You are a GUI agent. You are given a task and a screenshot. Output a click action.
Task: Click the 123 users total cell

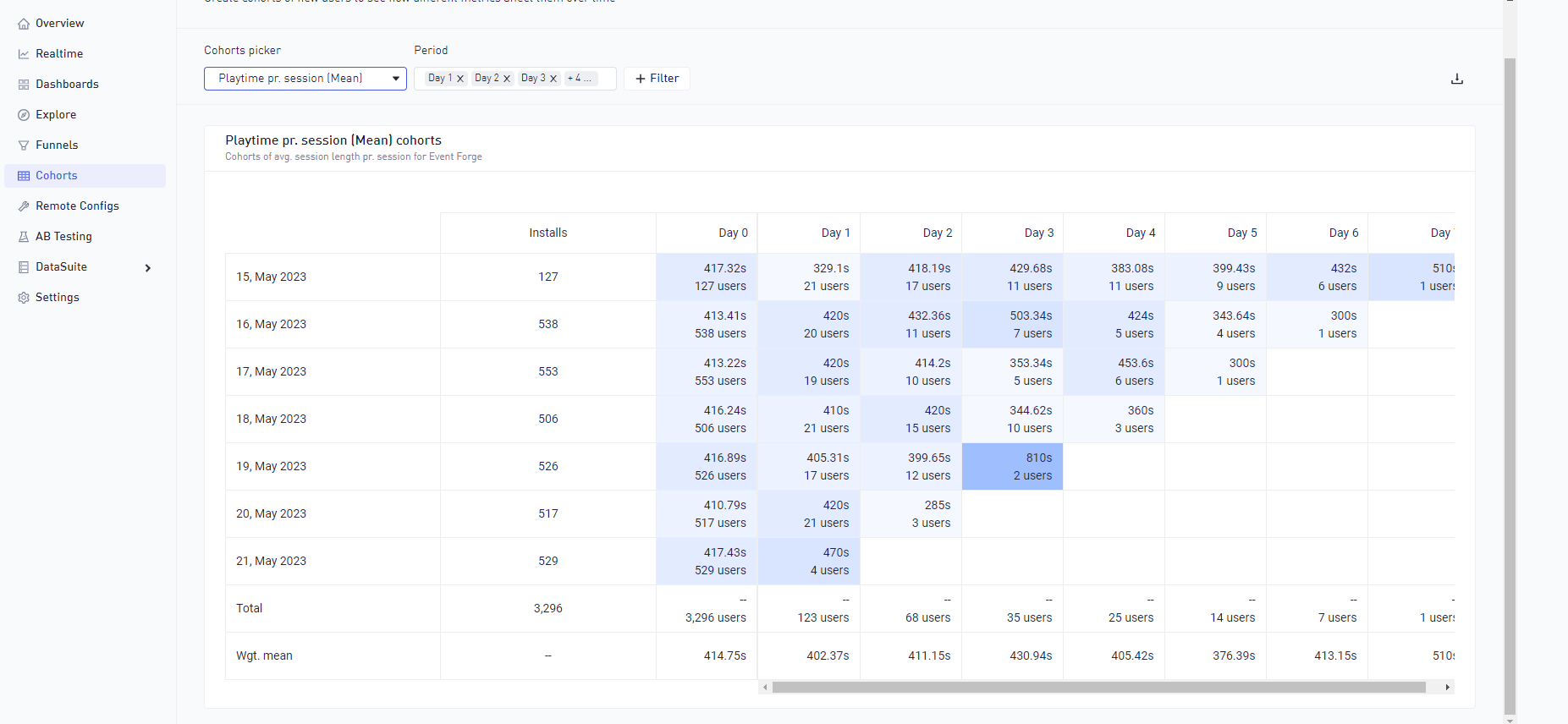pyautogui.click(x=809, y=609)
